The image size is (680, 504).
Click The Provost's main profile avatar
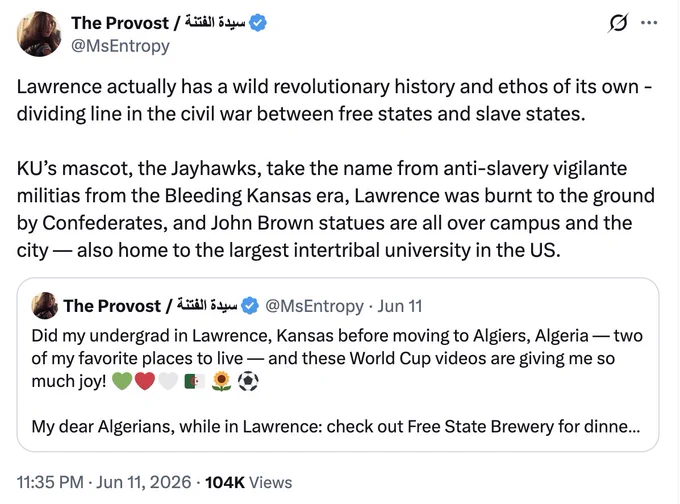click(39, 34)
